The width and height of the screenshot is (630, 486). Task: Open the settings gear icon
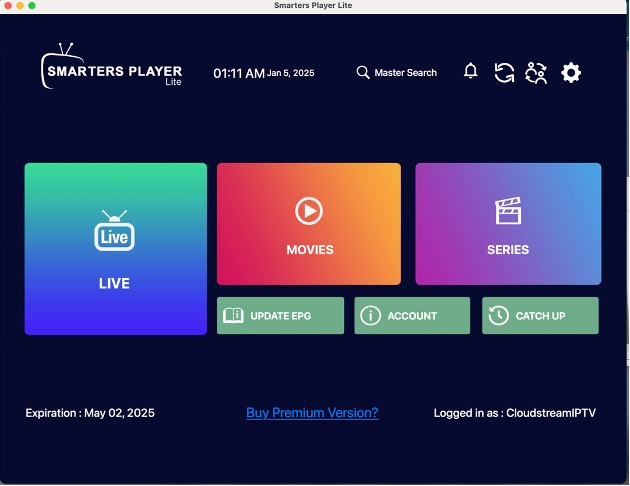pyautogui.click(x=571, y=73)
